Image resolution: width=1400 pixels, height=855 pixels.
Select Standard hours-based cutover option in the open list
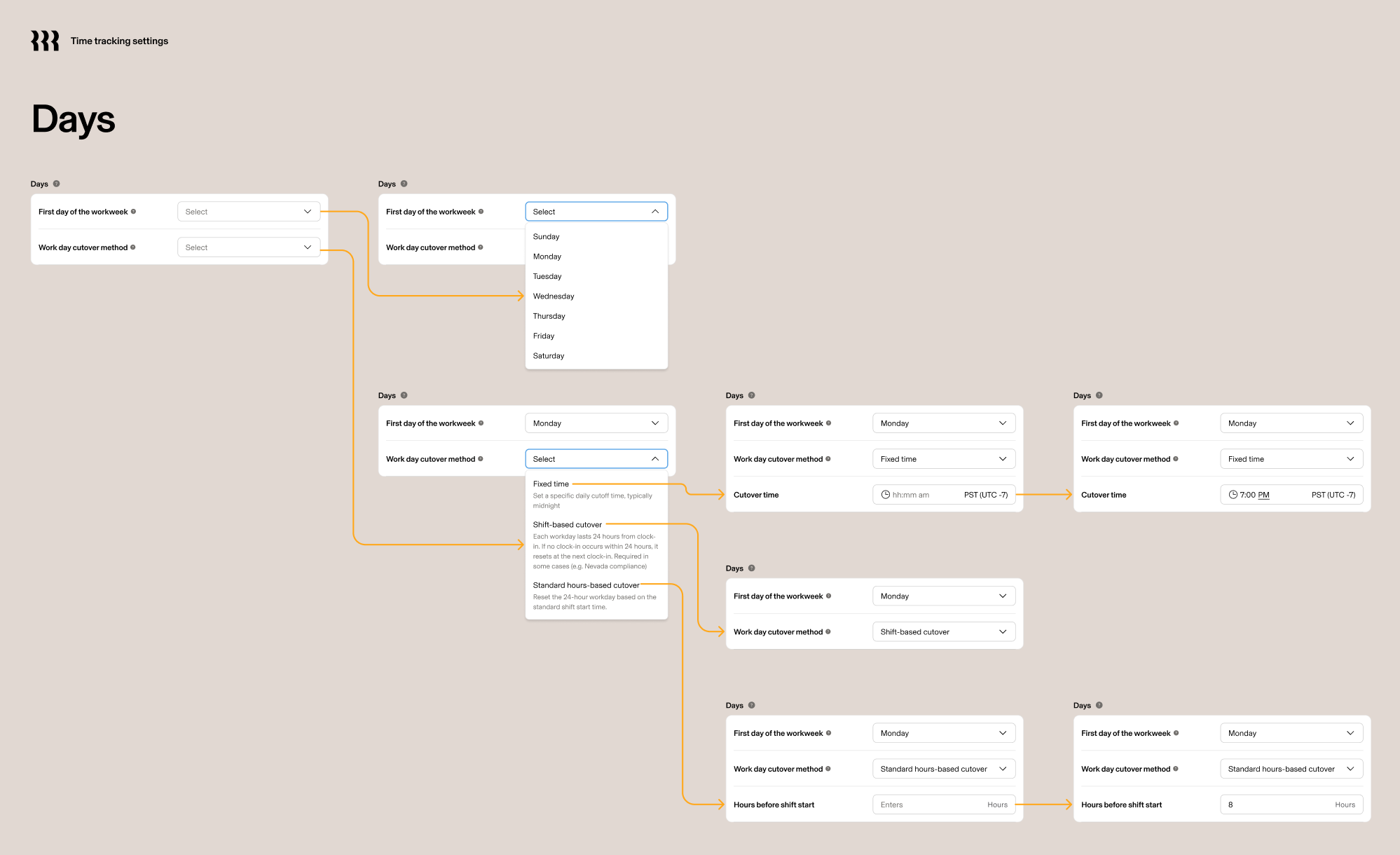coord(596,596)
